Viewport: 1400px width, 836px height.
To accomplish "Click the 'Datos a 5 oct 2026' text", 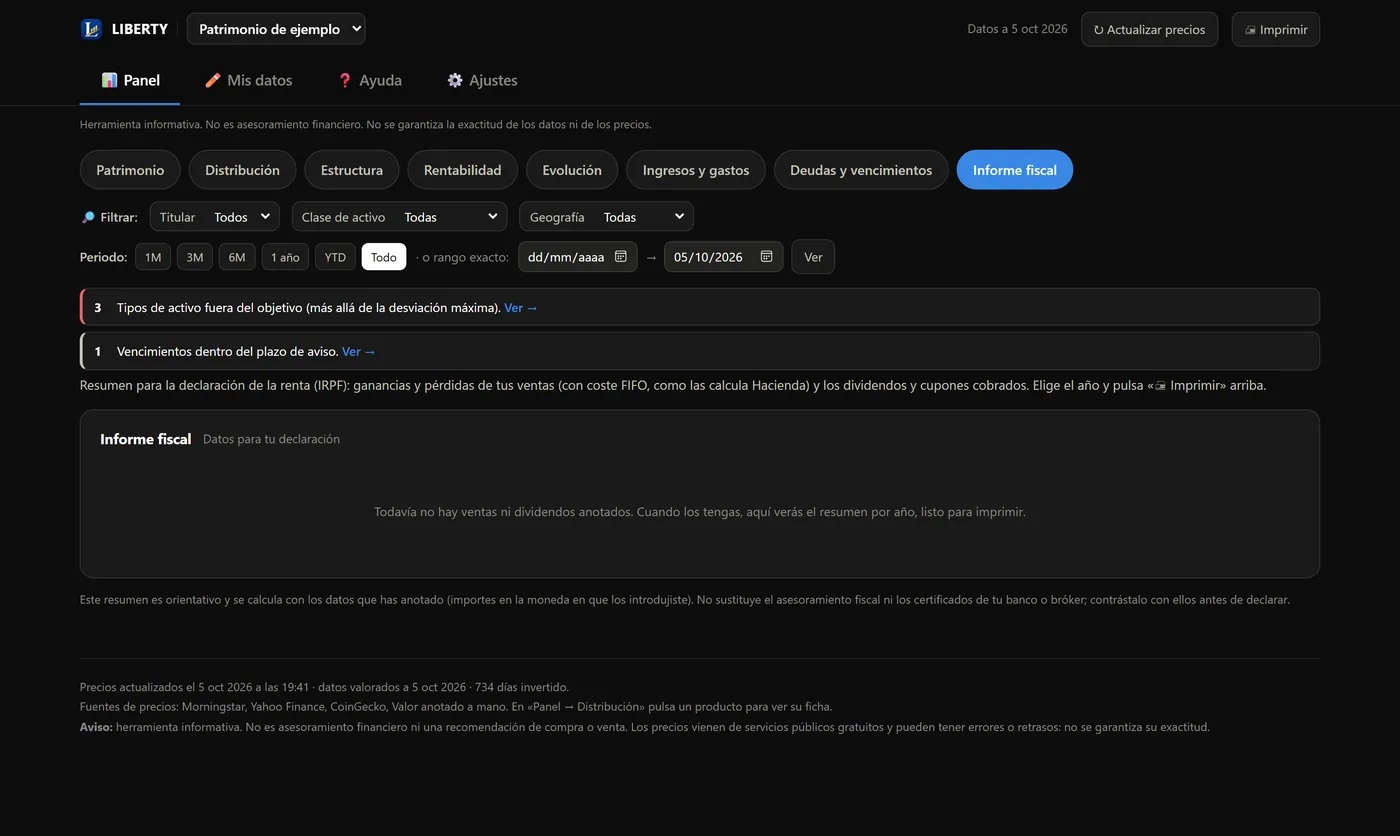I will click(x=1017, y=29).
